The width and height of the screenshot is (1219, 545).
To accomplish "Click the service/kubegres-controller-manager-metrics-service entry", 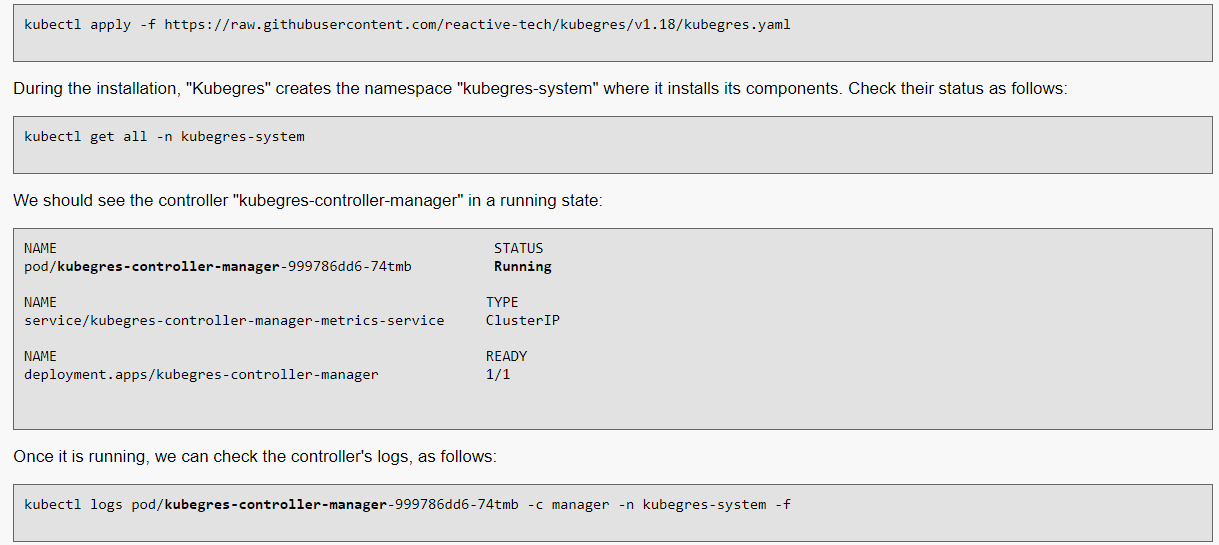I will pos(234,321).
